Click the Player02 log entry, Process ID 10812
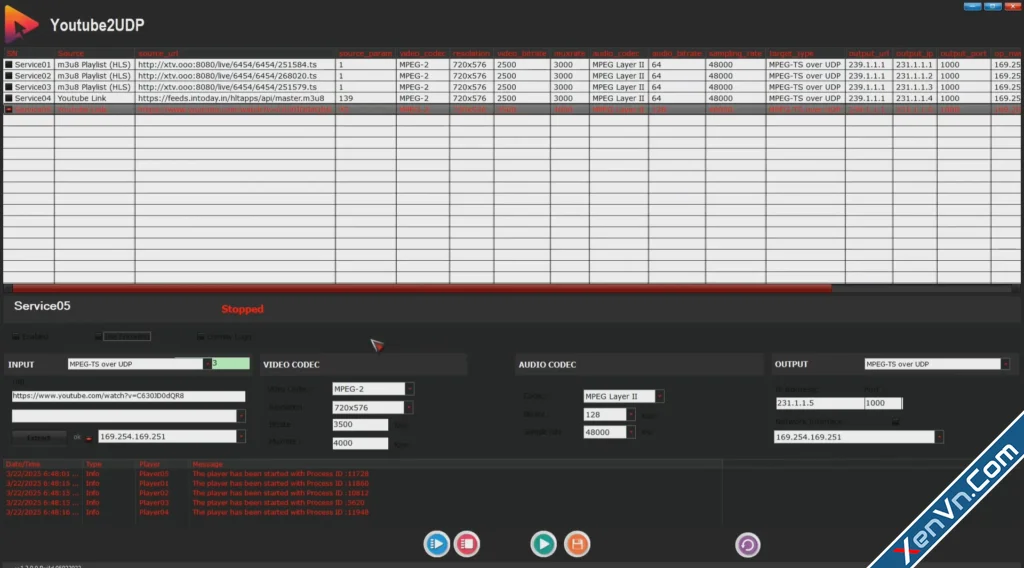Image resolution: width=1024 pixels, height=568 pixels. point(362,493)
